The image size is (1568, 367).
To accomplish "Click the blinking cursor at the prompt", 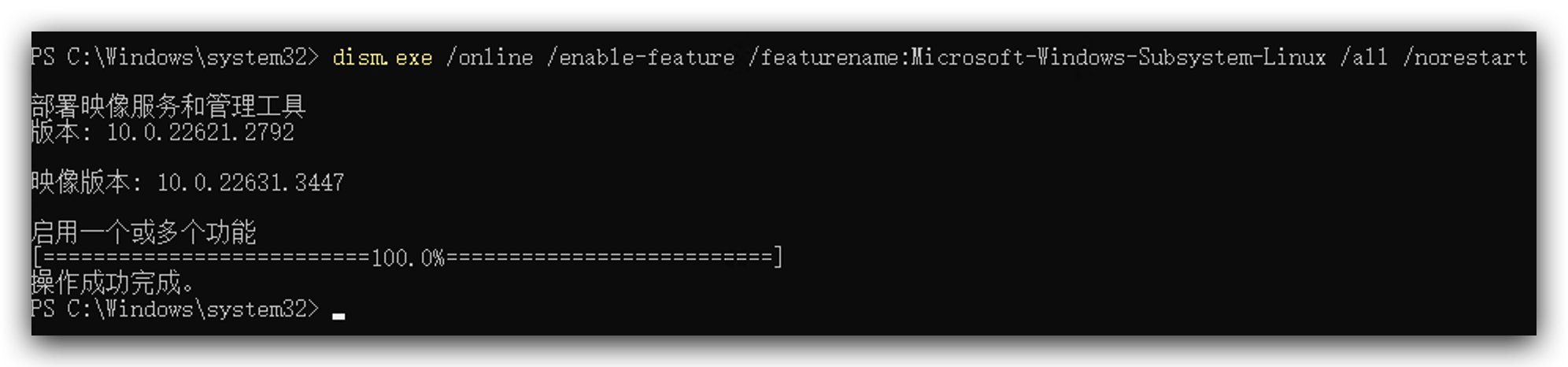I will [338, 317].
